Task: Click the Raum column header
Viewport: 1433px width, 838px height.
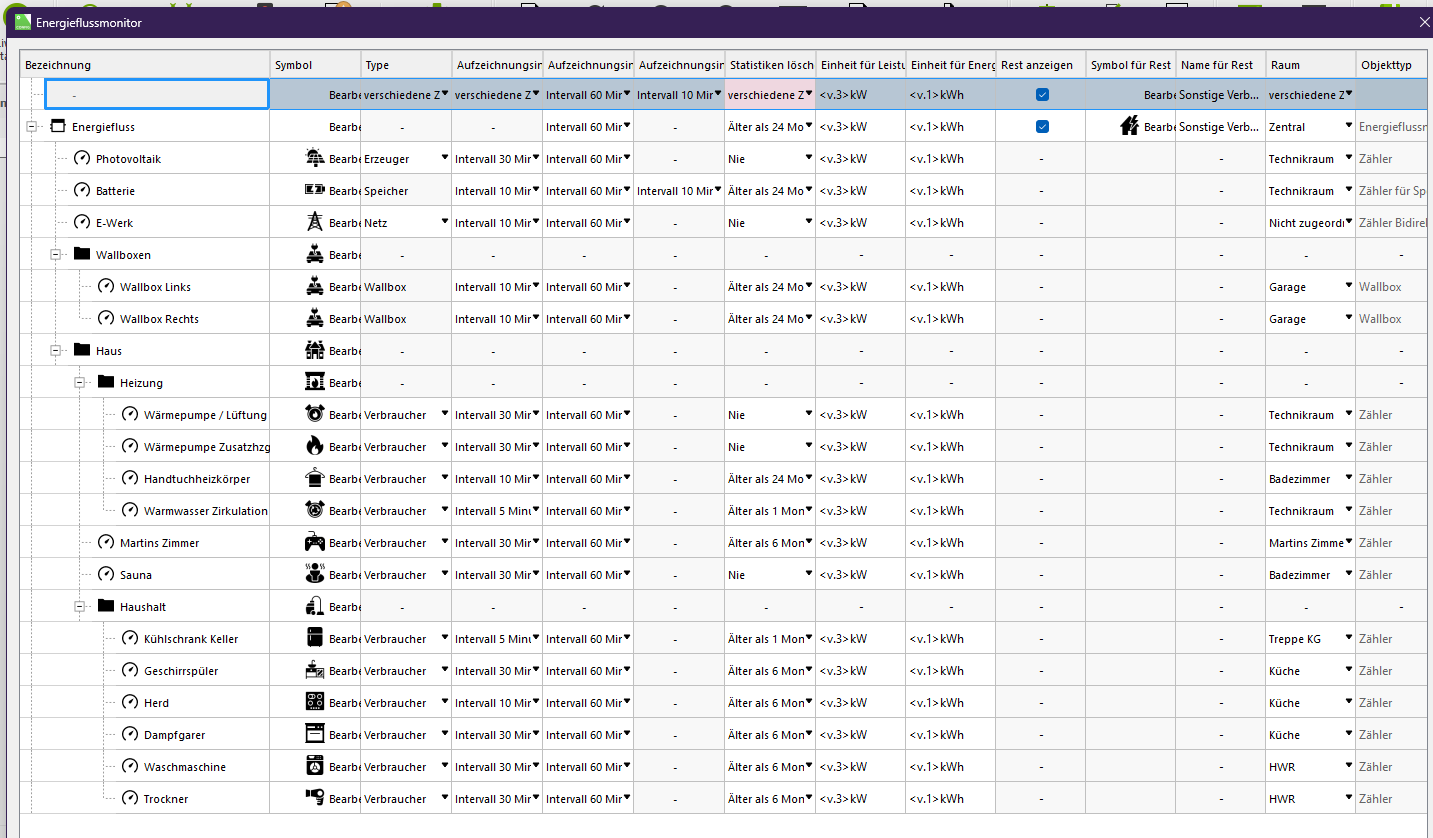Action: click(x=1311, y=65)
